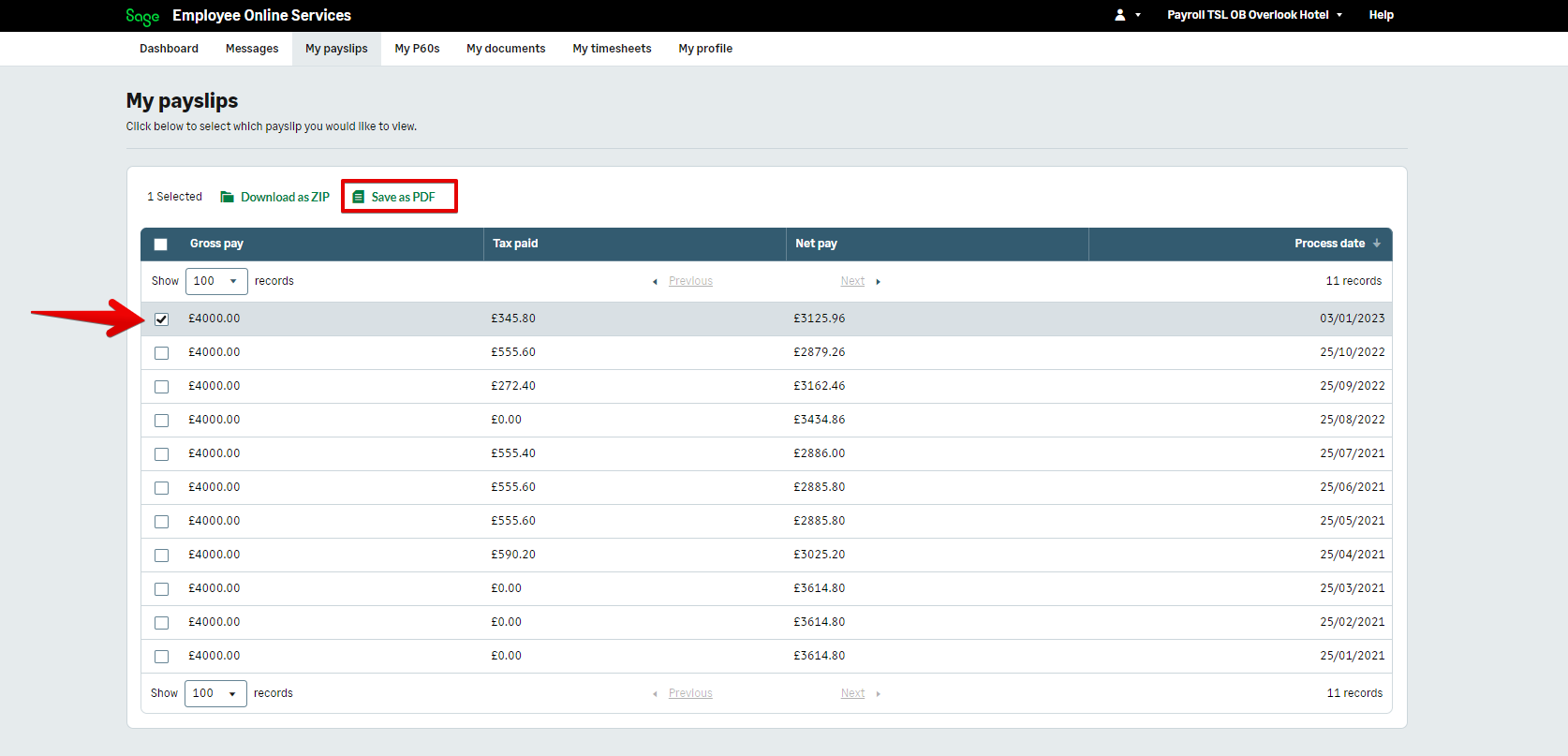1568x756 pixels.
Task: Click the bottom Next pagination arrow
Action: [x=878, y=693]
